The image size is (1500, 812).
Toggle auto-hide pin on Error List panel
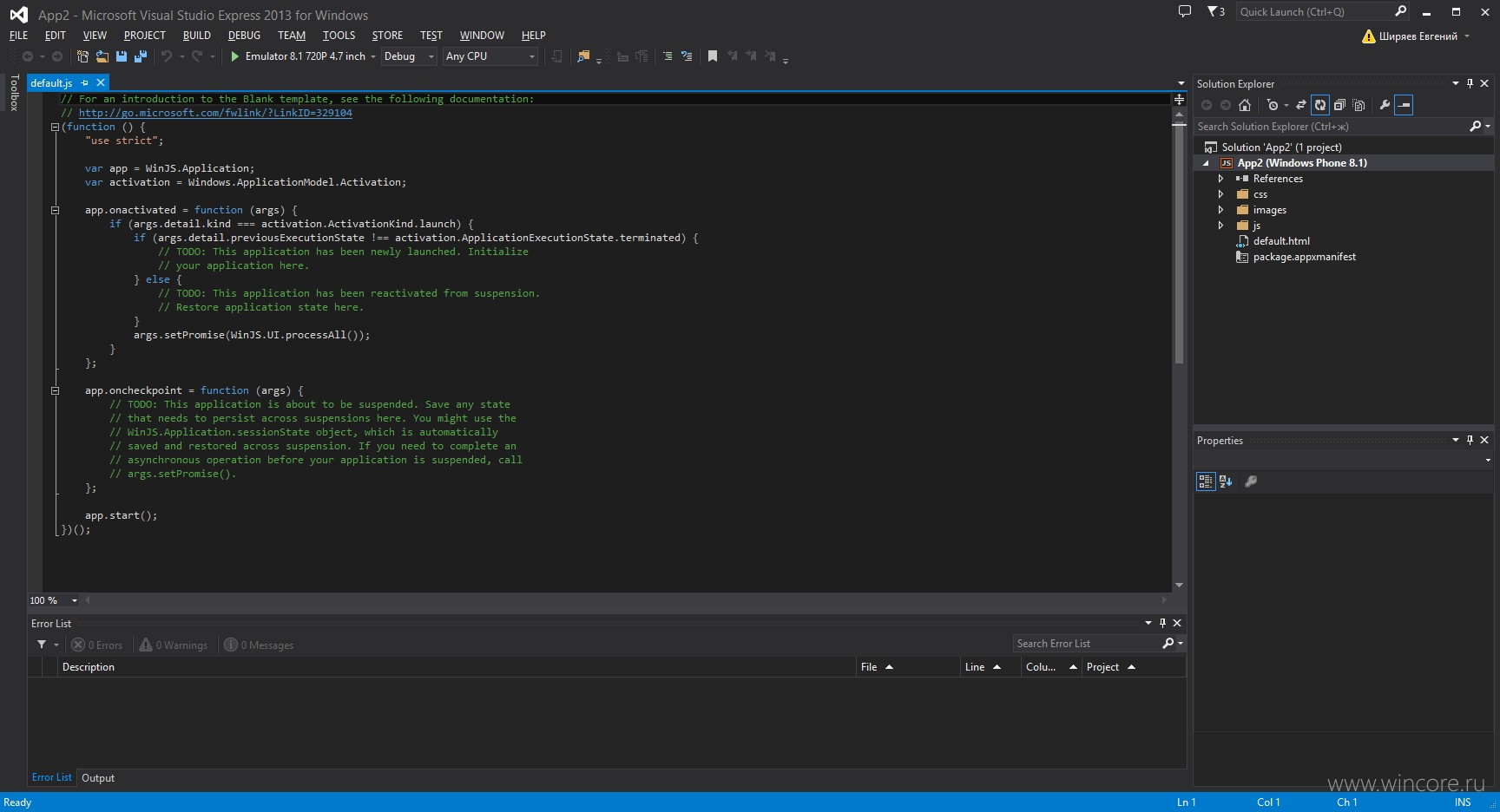(1162, 623)
